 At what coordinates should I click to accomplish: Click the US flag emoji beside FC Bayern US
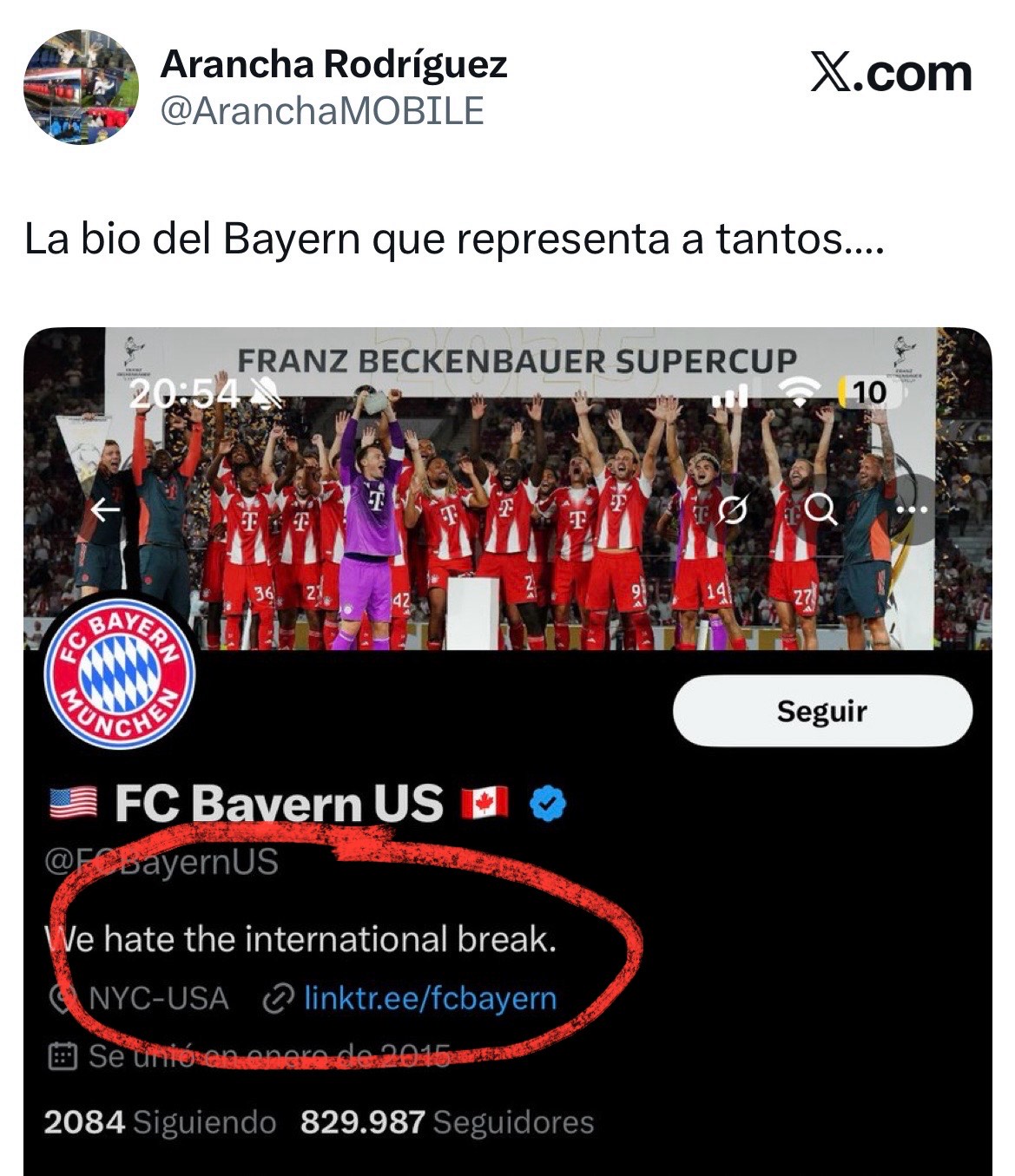click(74, 803)
